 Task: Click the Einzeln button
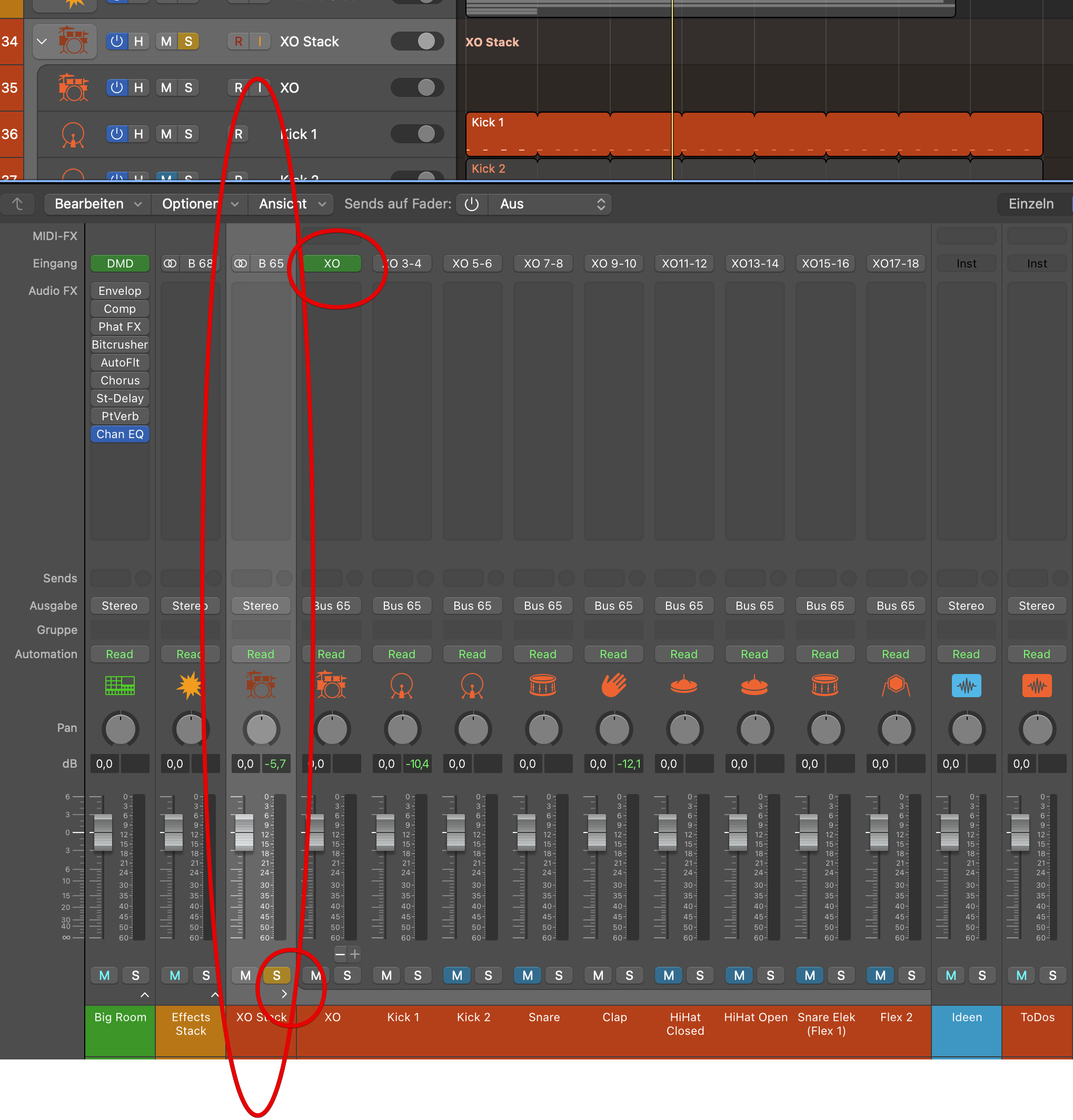tap(1031, 204)
